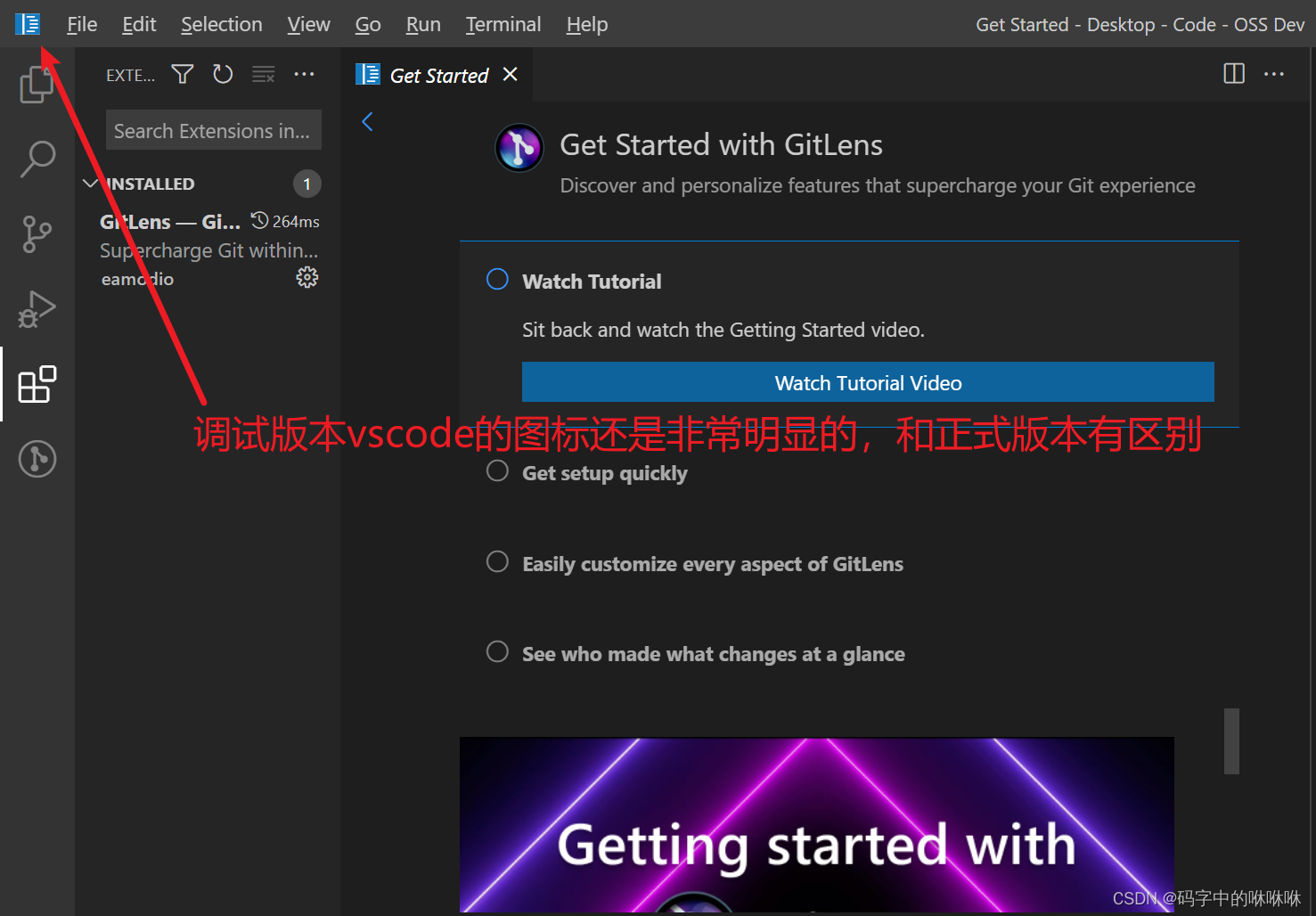Open the Edit menu

pos(139,24)
